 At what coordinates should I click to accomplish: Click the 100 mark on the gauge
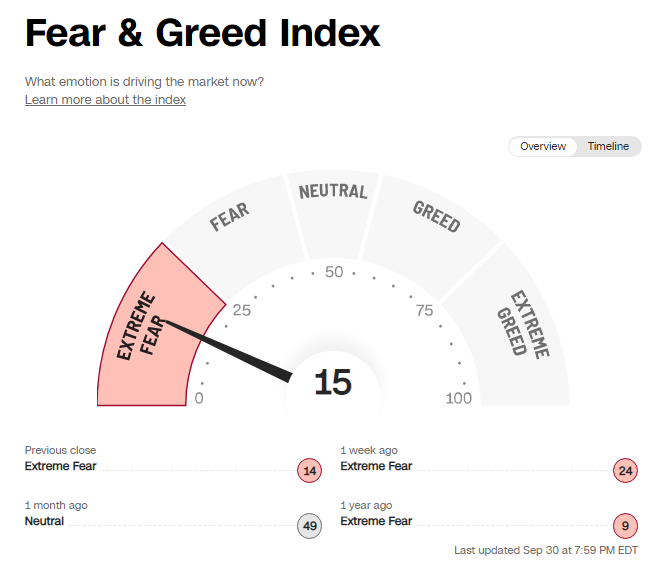459,399
